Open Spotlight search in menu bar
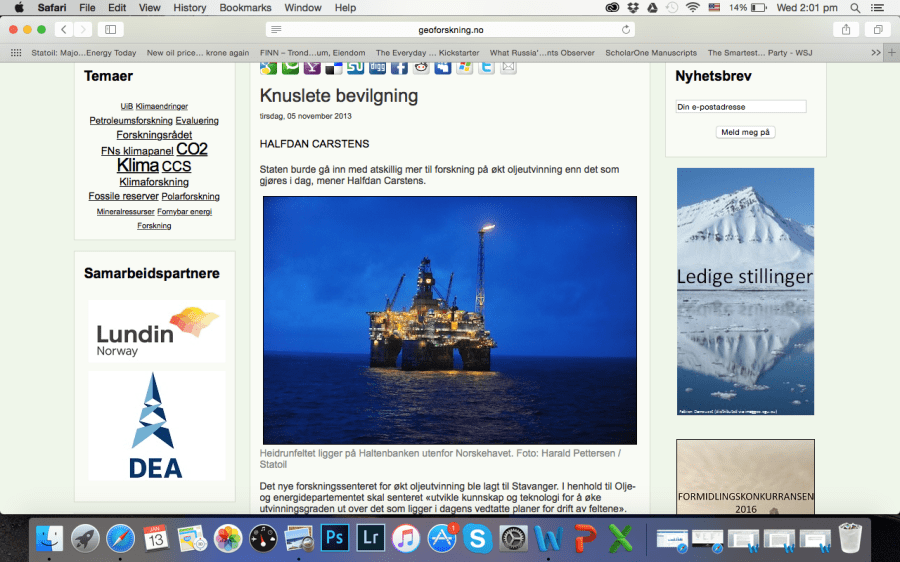Screen dimensions: 900x562 pyautogui.click(x=855, y=8)
